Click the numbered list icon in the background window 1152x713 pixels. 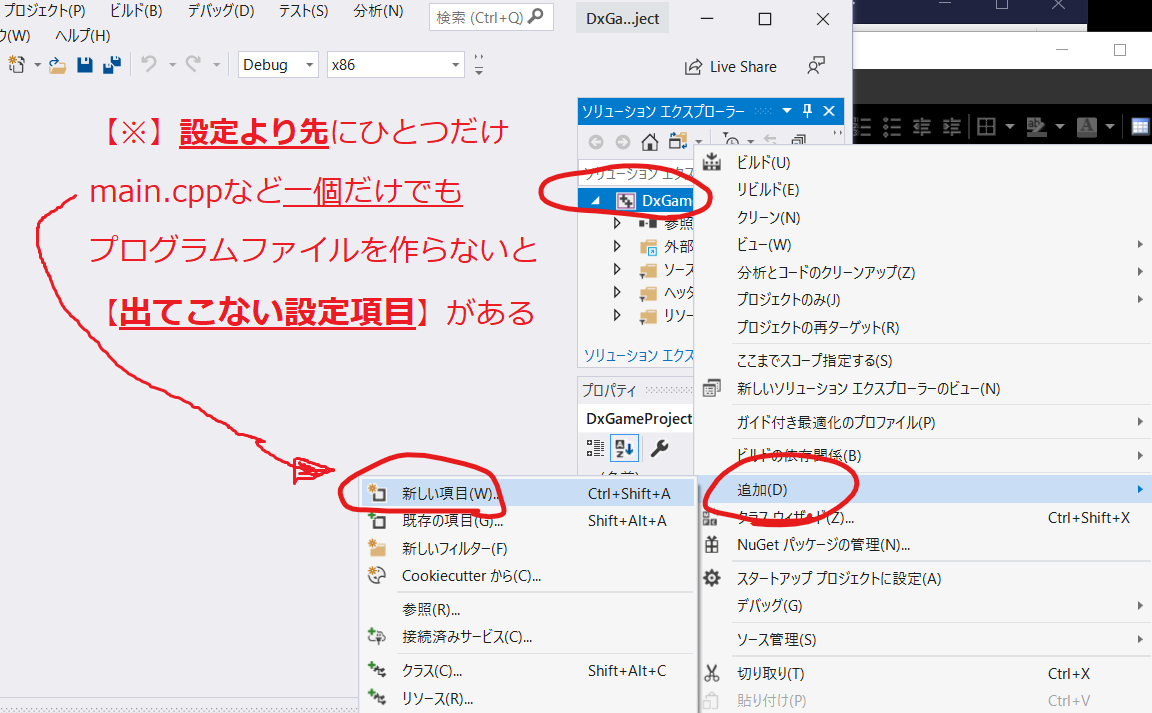pyautogui.click(x=864, y=127)
